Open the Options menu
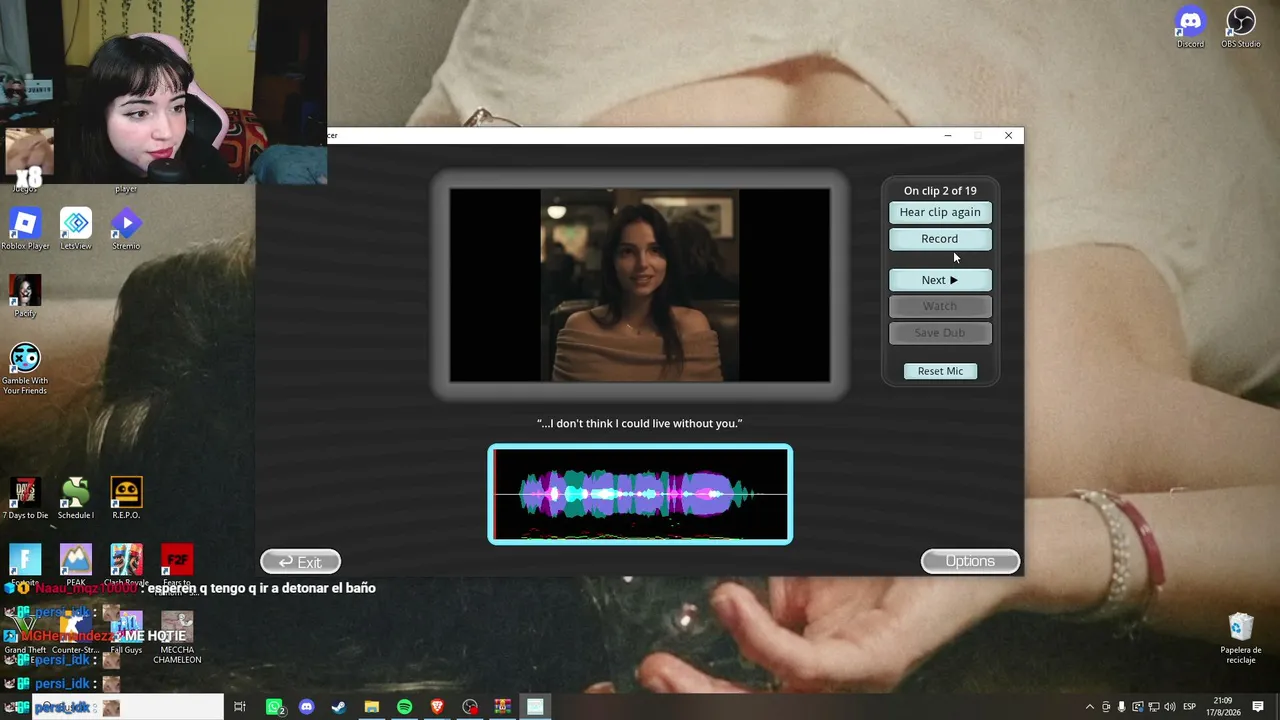This screenshot has width=1280, height=720. [x=970, y=562]
